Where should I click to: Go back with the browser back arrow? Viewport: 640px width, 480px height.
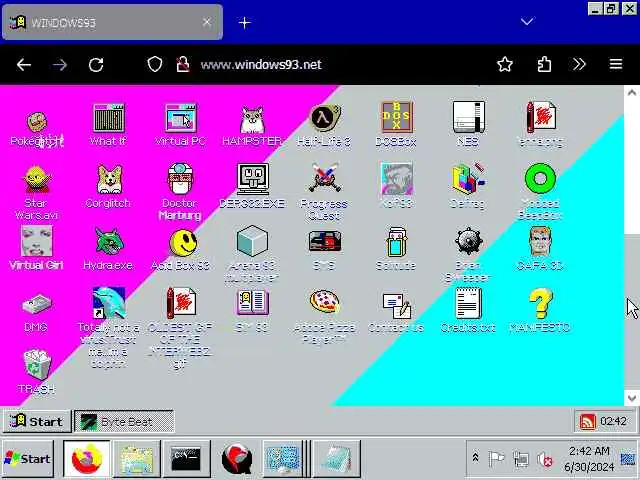click(x=24, y=64)
